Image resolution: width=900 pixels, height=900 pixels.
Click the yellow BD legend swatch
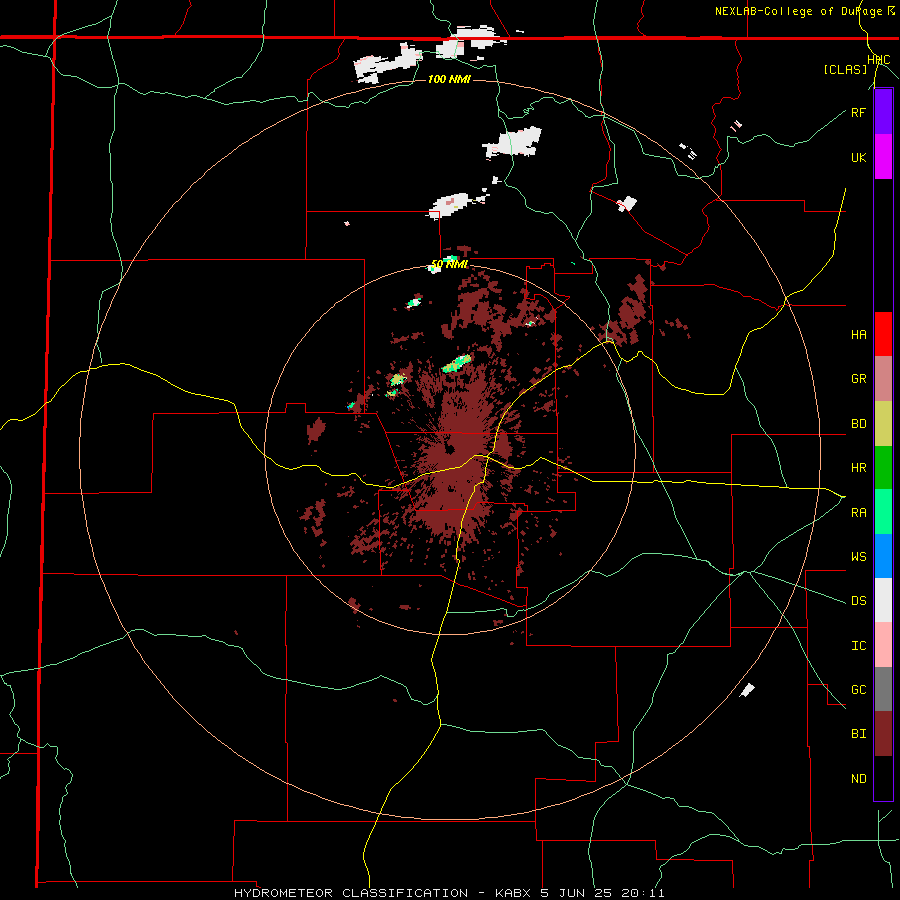click(883, 424)
